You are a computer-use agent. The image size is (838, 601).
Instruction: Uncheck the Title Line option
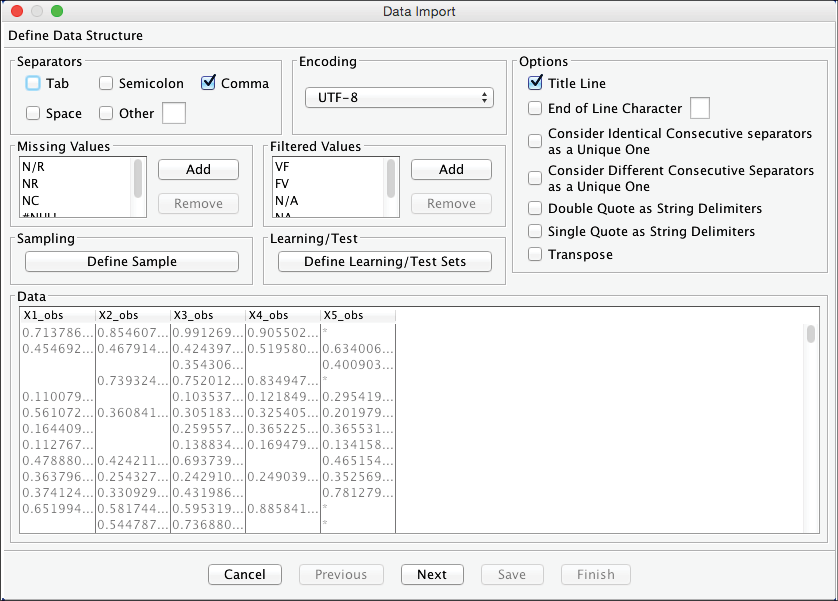pyautogui.click(x=535, y=84)
